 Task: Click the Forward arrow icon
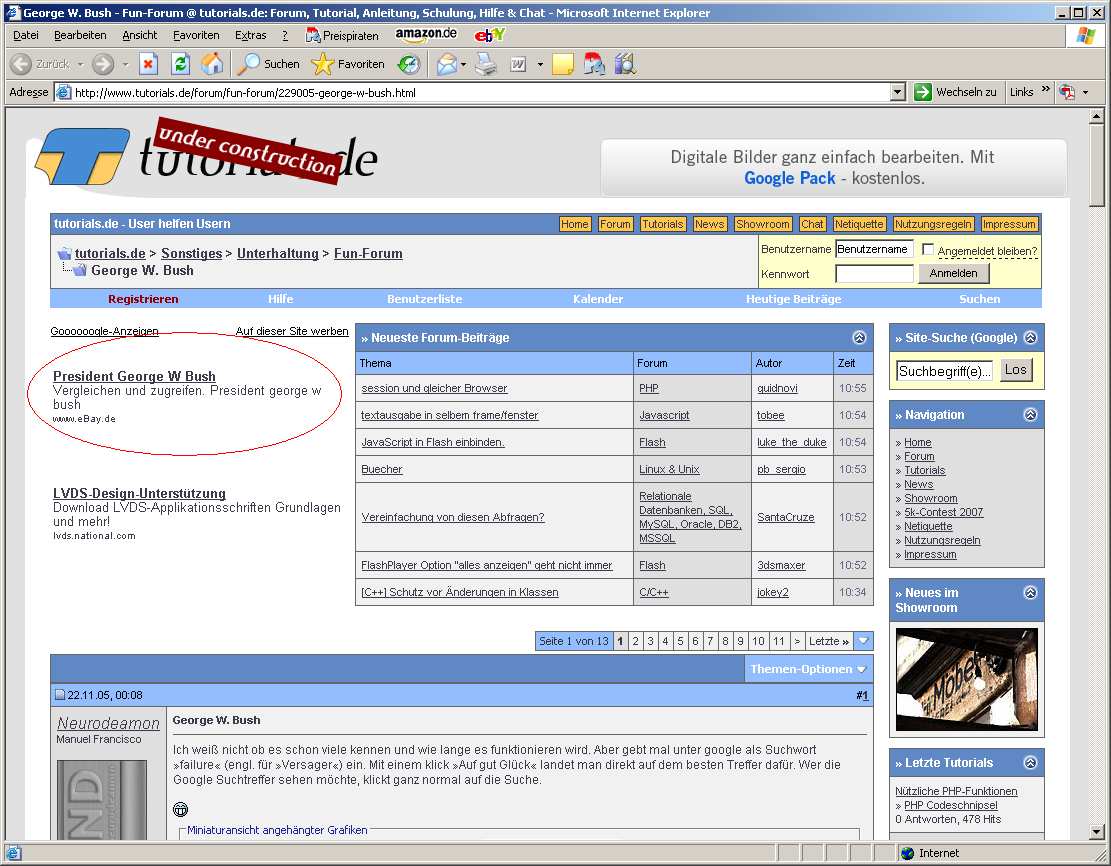(103, 64)
